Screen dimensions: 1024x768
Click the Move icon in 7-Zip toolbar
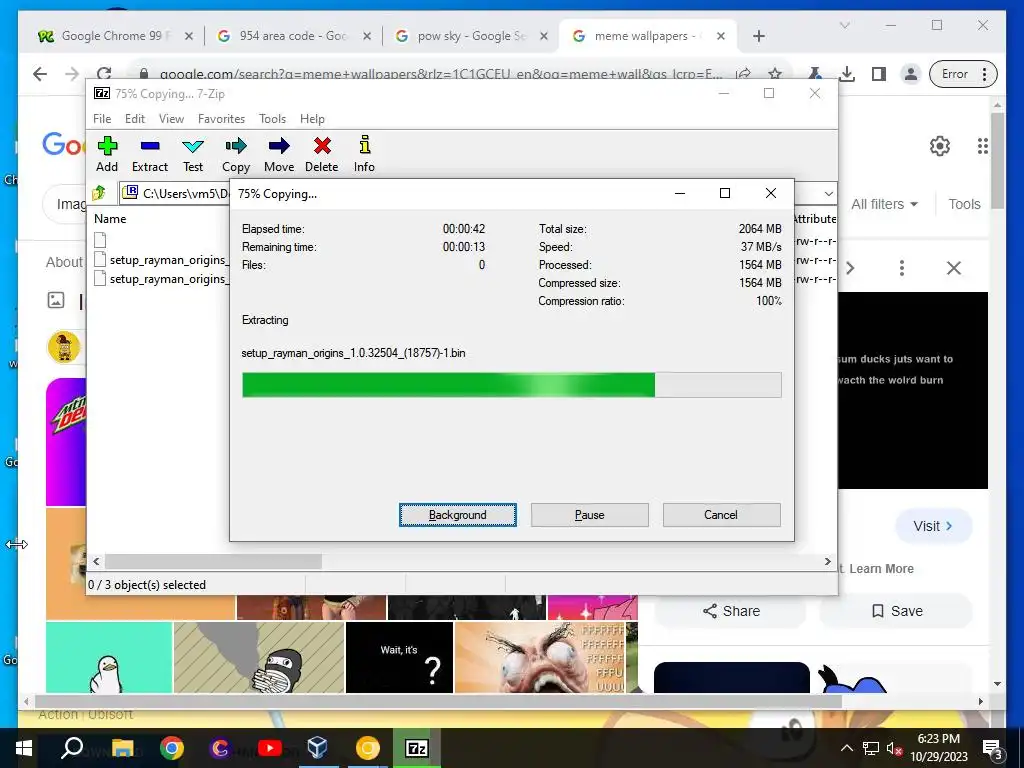(279, 146)
